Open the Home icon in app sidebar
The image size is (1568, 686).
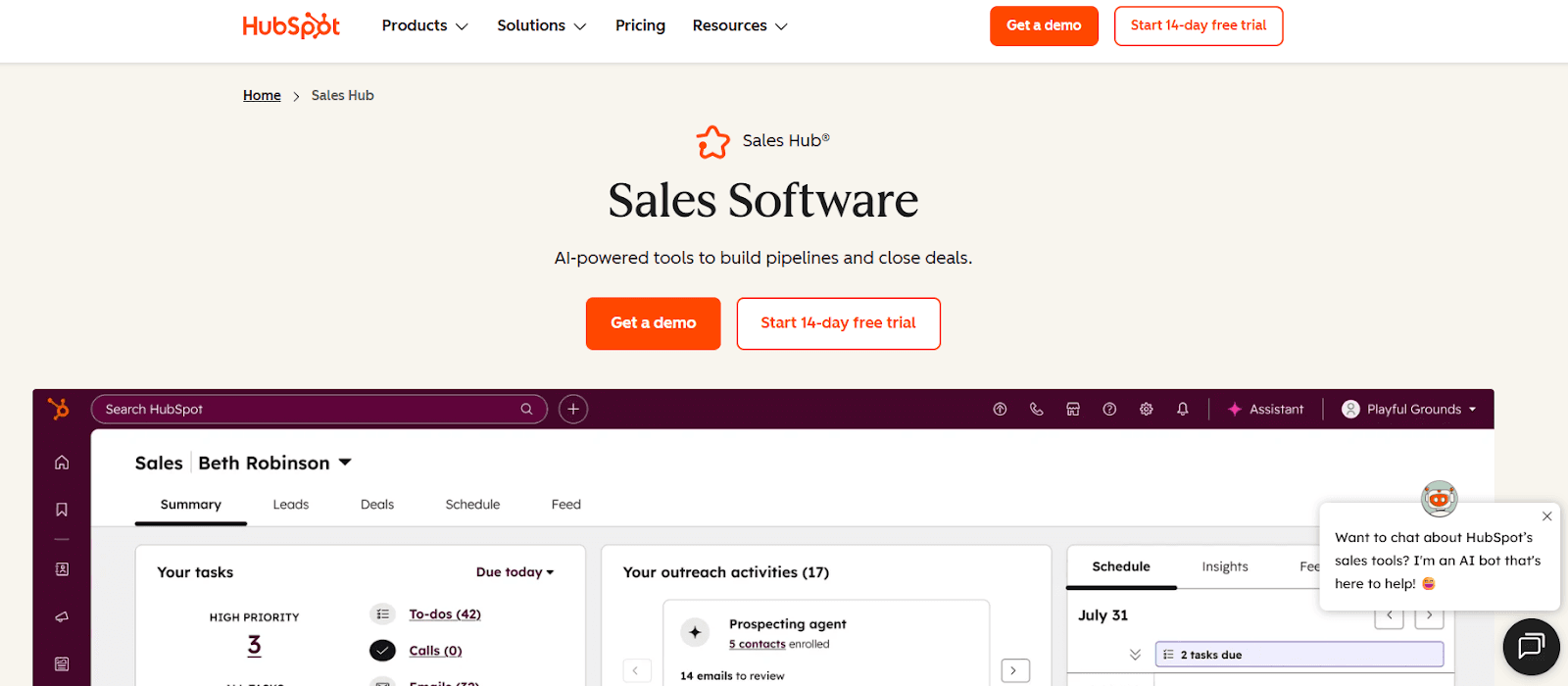[62, 462]
